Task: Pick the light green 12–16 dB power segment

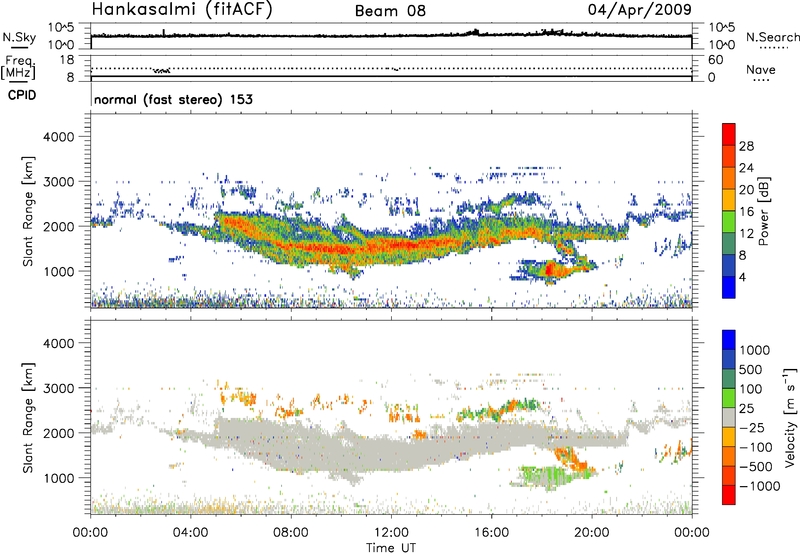Action: tap(729, 222)
